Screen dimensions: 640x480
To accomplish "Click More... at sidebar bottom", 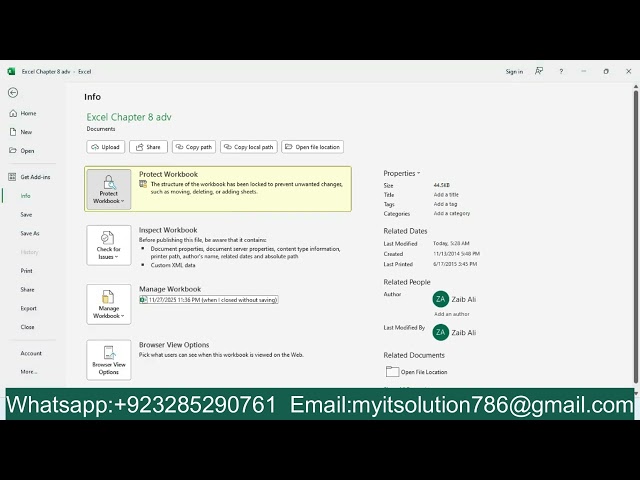I will pos(29,371).
